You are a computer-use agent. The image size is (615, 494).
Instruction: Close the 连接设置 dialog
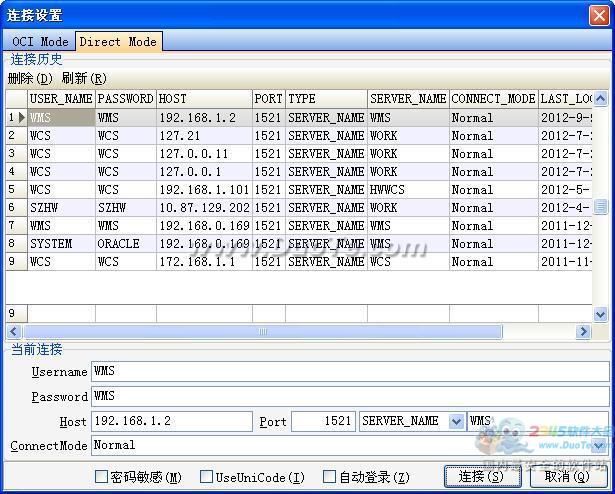599,16
